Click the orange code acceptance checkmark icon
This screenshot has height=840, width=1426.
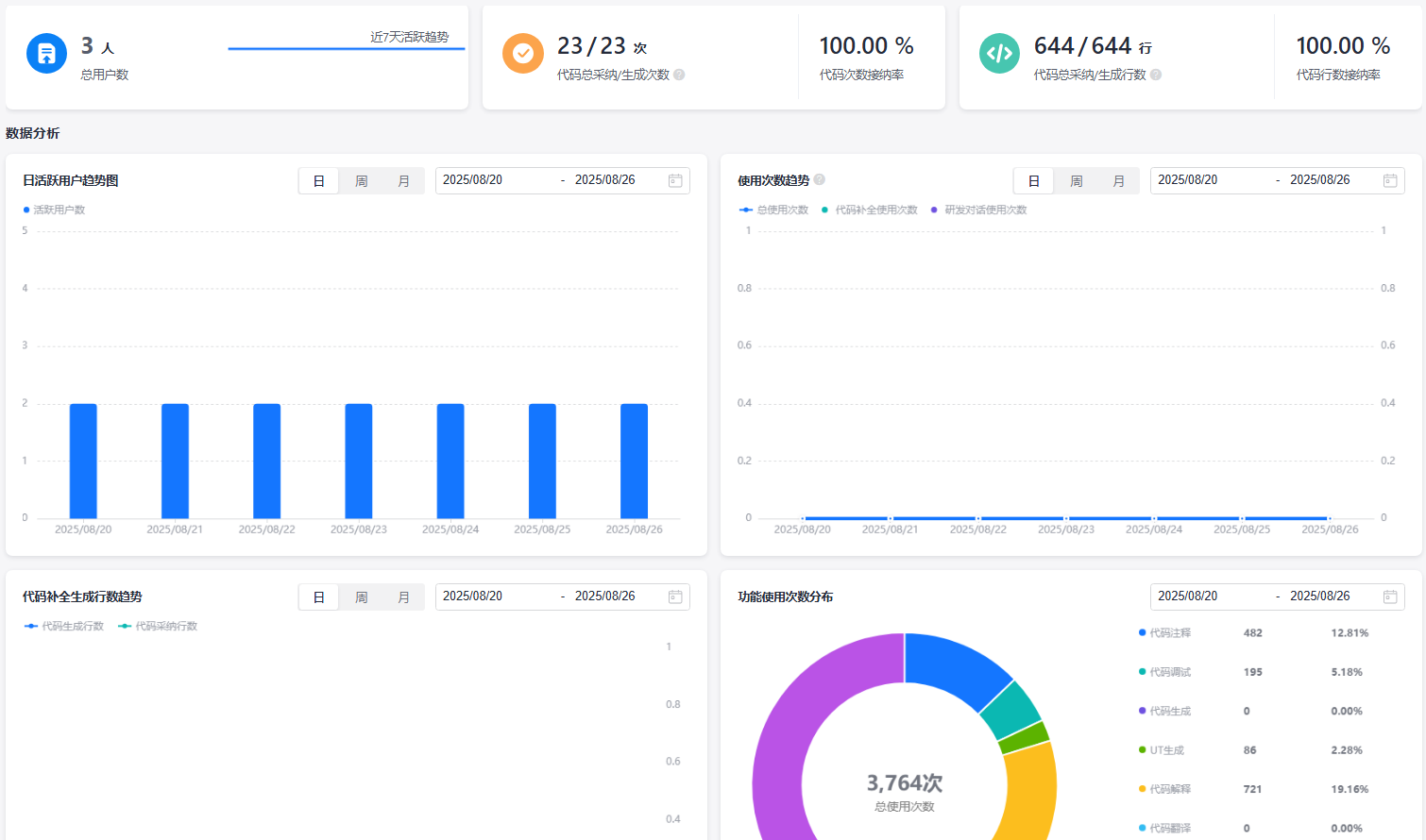pos(522,54)
